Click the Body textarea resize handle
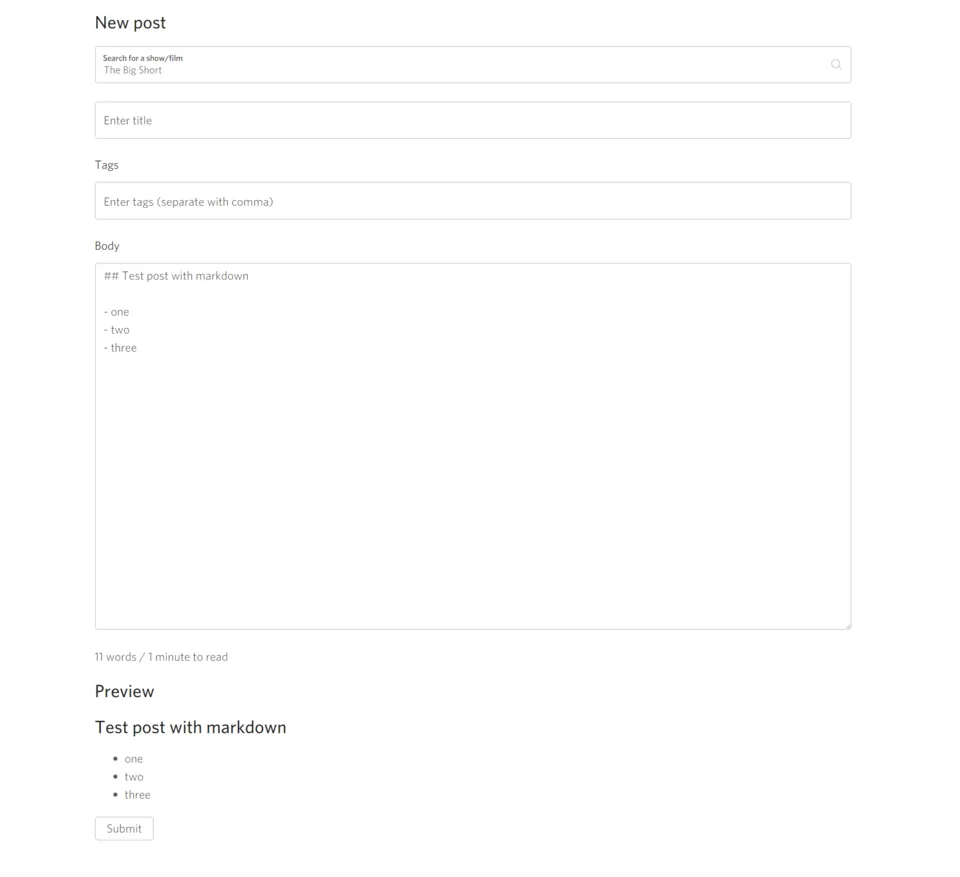Viewport: 960px width, 877px height. tap(847, 625)
